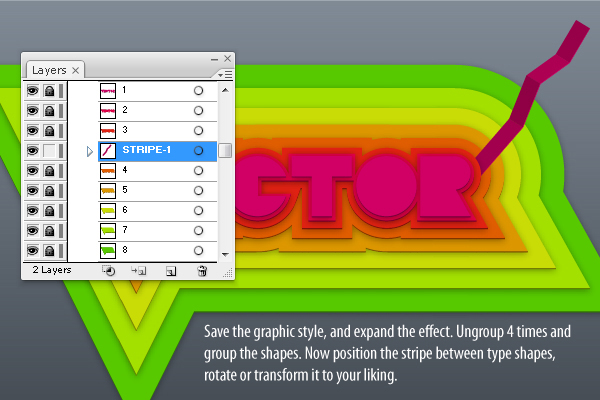Open the Layers panel flyout menu
600x400 pixels.
coord(225,75)
